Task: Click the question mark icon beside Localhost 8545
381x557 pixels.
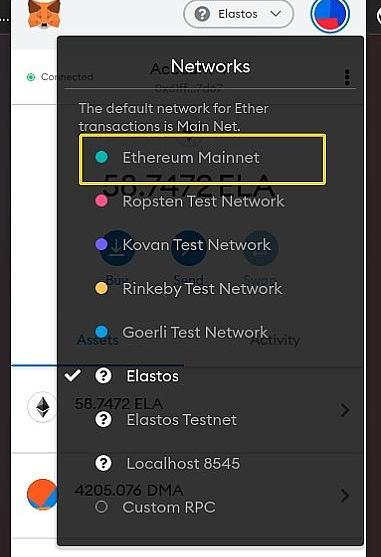Action: (x=103, y=463)
